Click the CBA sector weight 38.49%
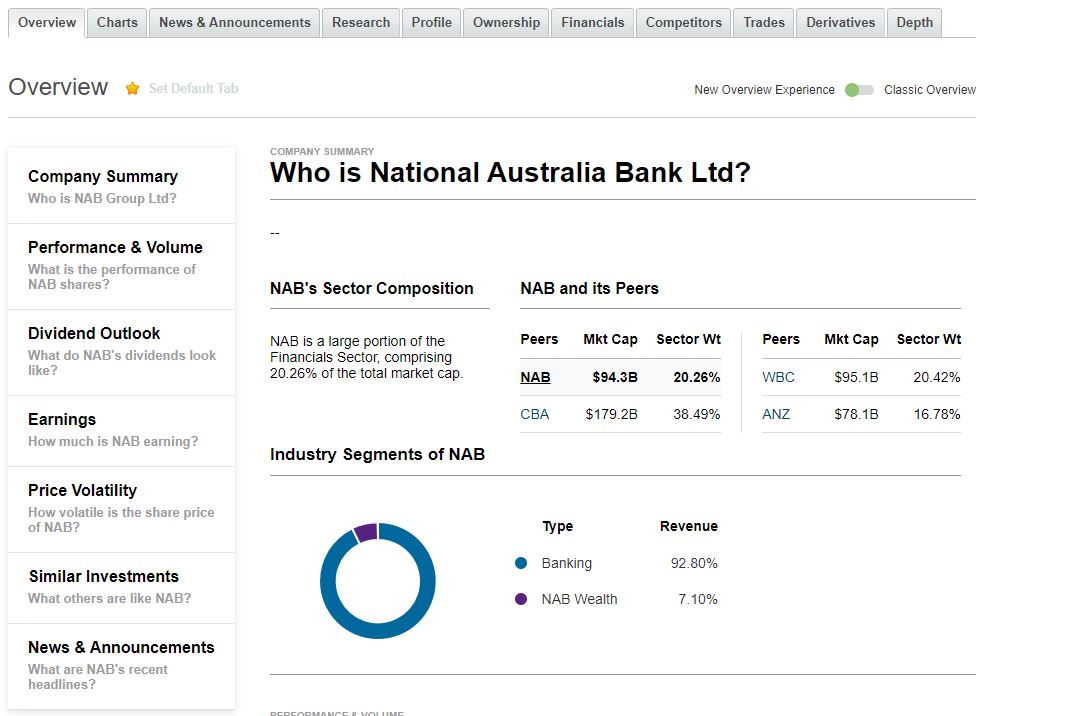1085x716 pixels. coord(697,414)
